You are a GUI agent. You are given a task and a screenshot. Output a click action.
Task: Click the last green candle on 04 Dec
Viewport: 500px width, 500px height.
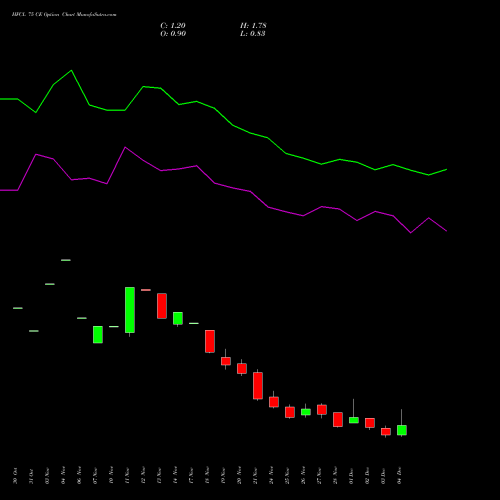pos(402,430)
